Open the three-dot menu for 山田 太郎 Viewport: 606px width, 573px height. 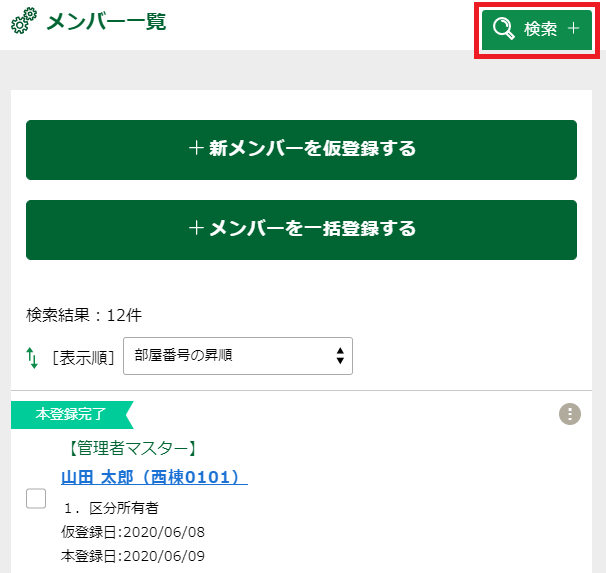[570, 414]
